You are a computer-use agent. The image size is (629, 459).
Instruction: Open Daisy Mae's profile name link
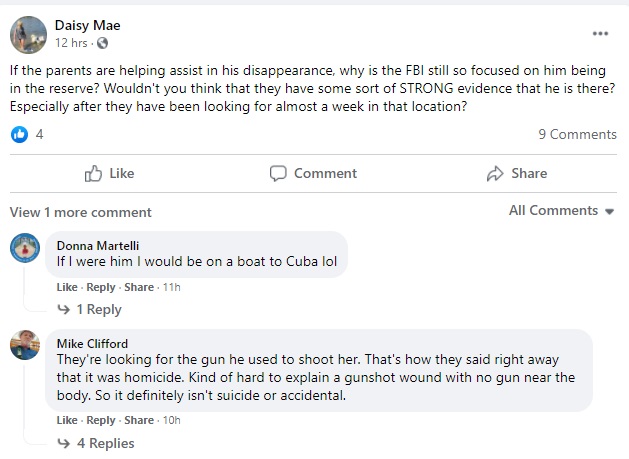pyautogui.click(x=84, y=24)
